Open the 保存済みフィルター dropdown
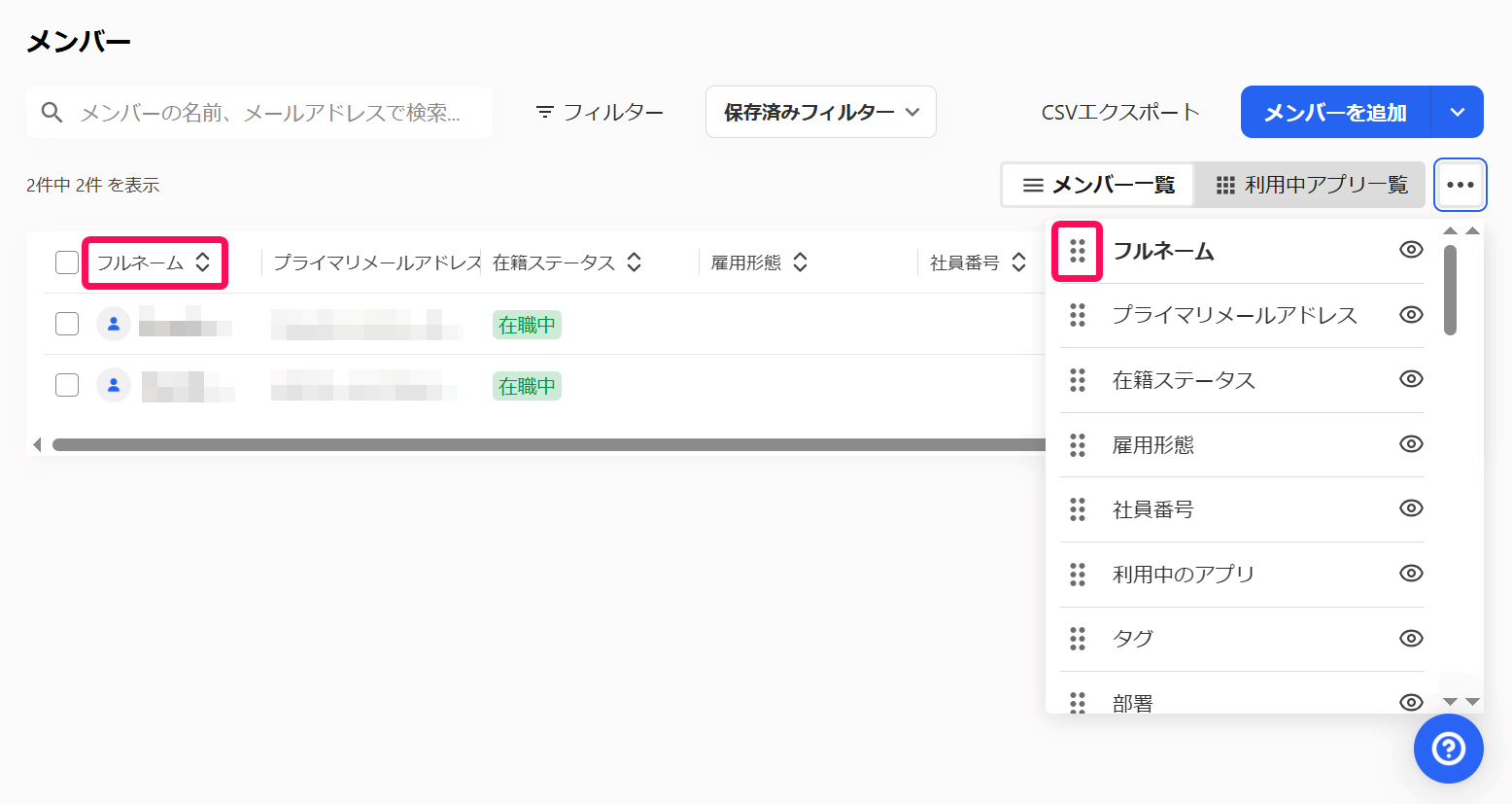The image size is (1512, 804). click(x=821, y=112)
